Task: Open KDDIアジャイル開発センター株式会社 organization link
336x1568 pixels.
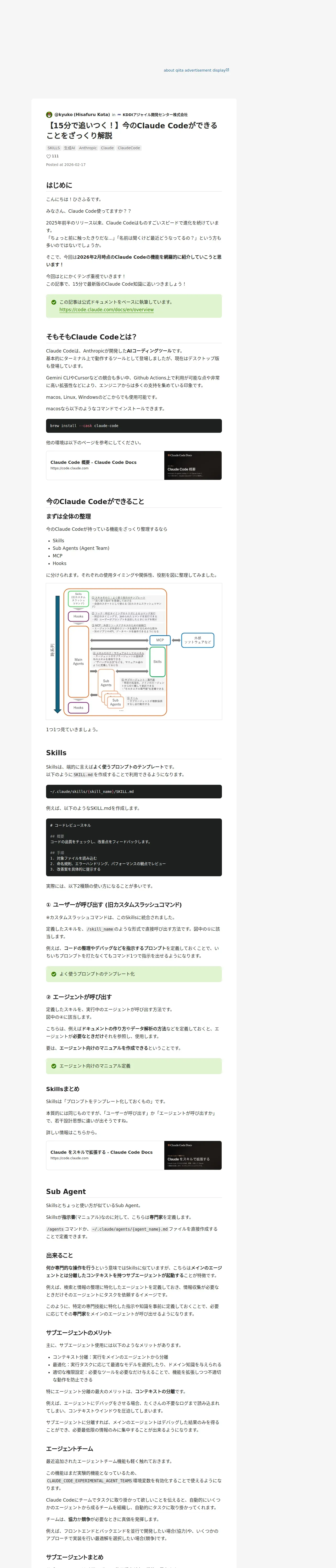Action: pyautogui.click(x=155, y=114)
